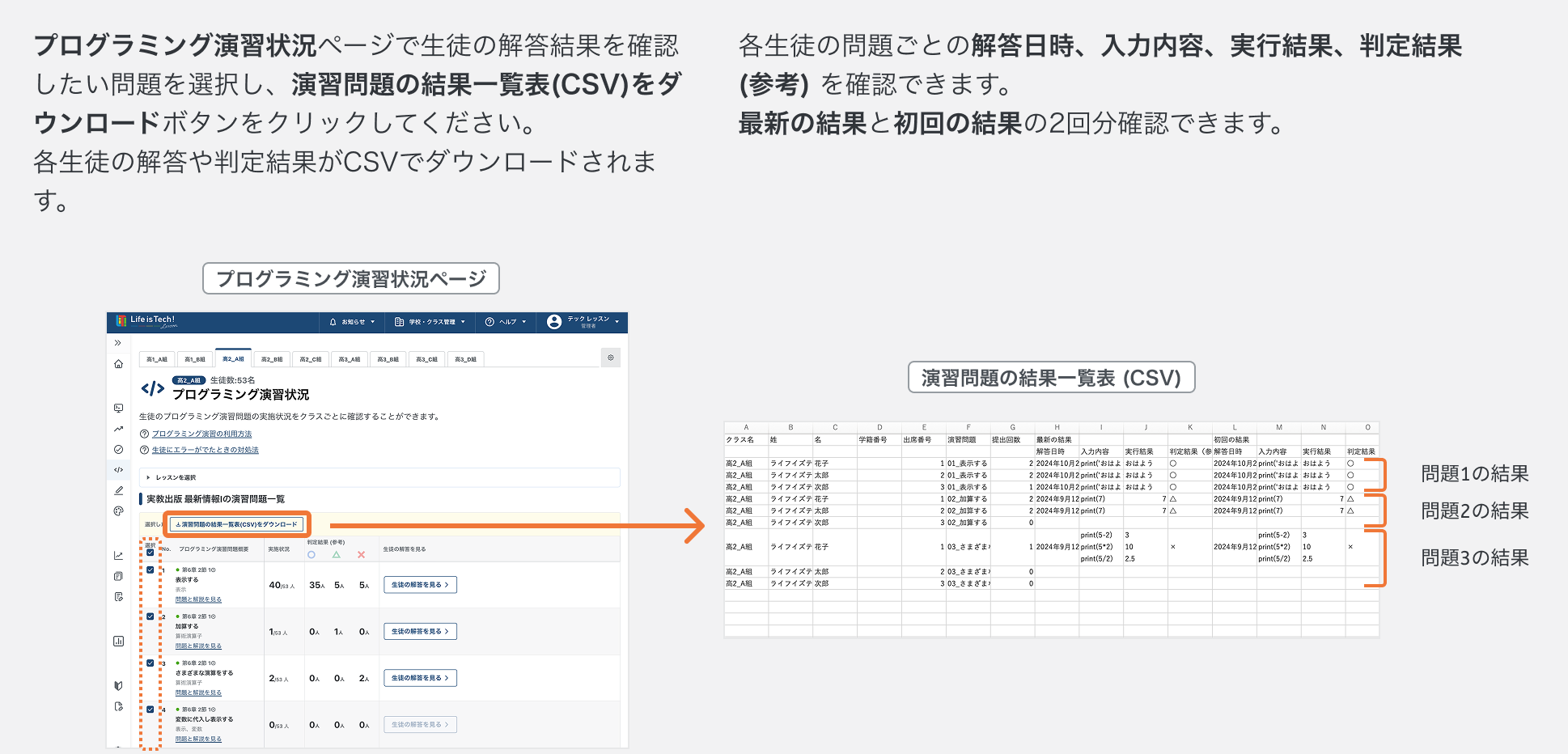Uncheck the checkbox for problem 1 表示する
1568x754 pixels.
pyautogui.click(x=150, y=570)
